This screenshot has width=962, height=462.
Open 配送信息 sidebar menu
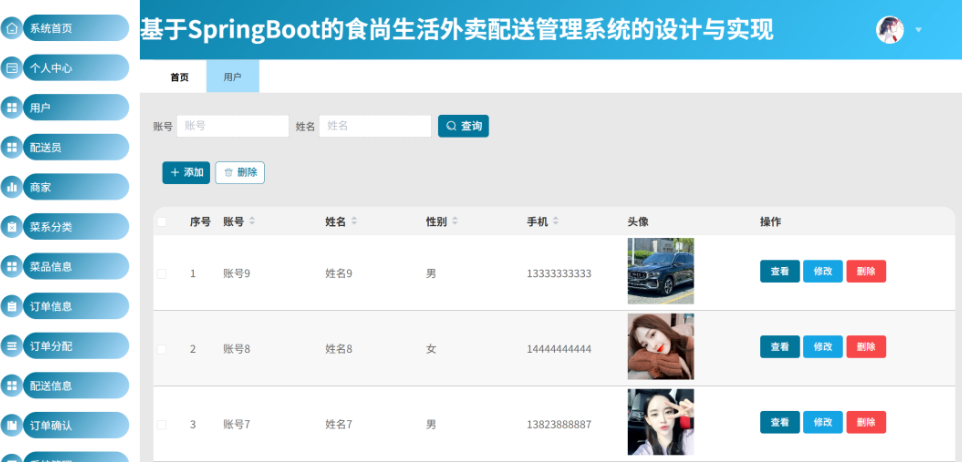point(75,385)
